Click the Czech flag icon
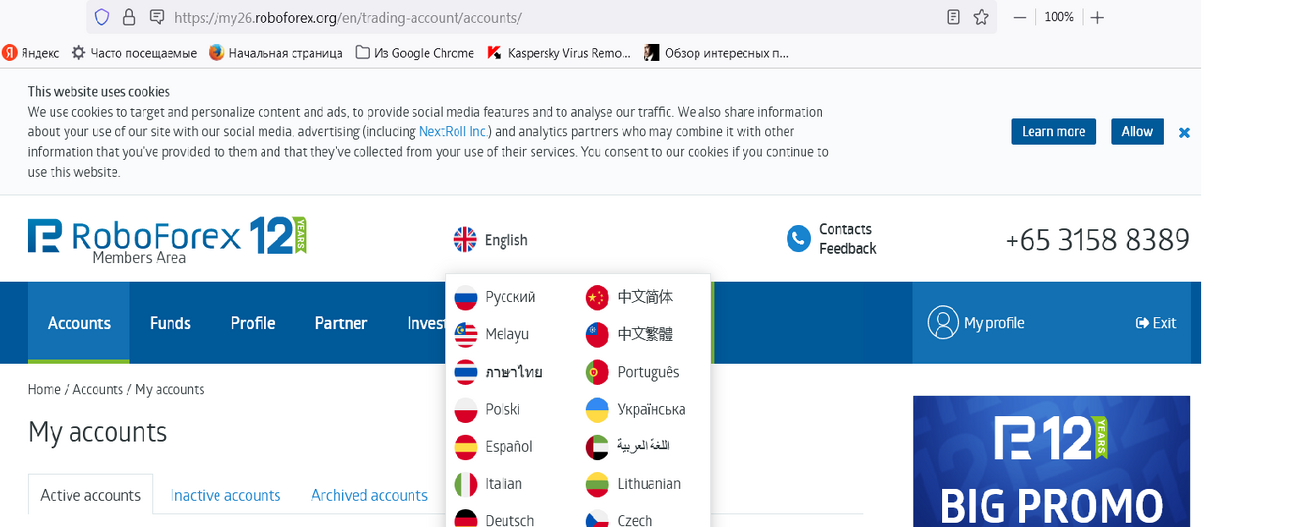Image resolution: width=1290 pixels, height=527 pixels. (597, 520)
